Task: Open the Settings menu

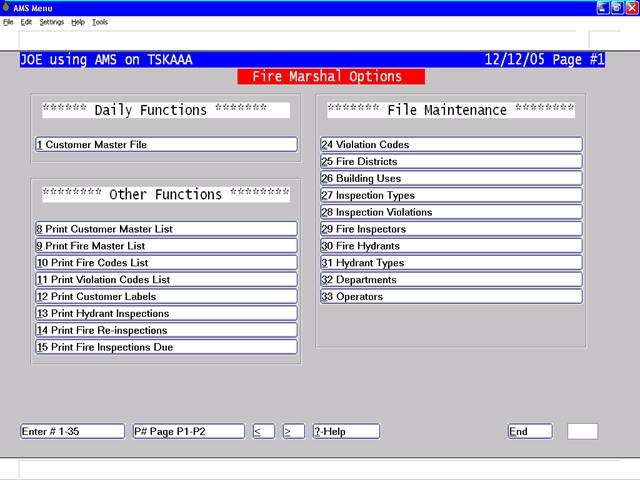Action: pyautogui.click(x=51, y=22)
